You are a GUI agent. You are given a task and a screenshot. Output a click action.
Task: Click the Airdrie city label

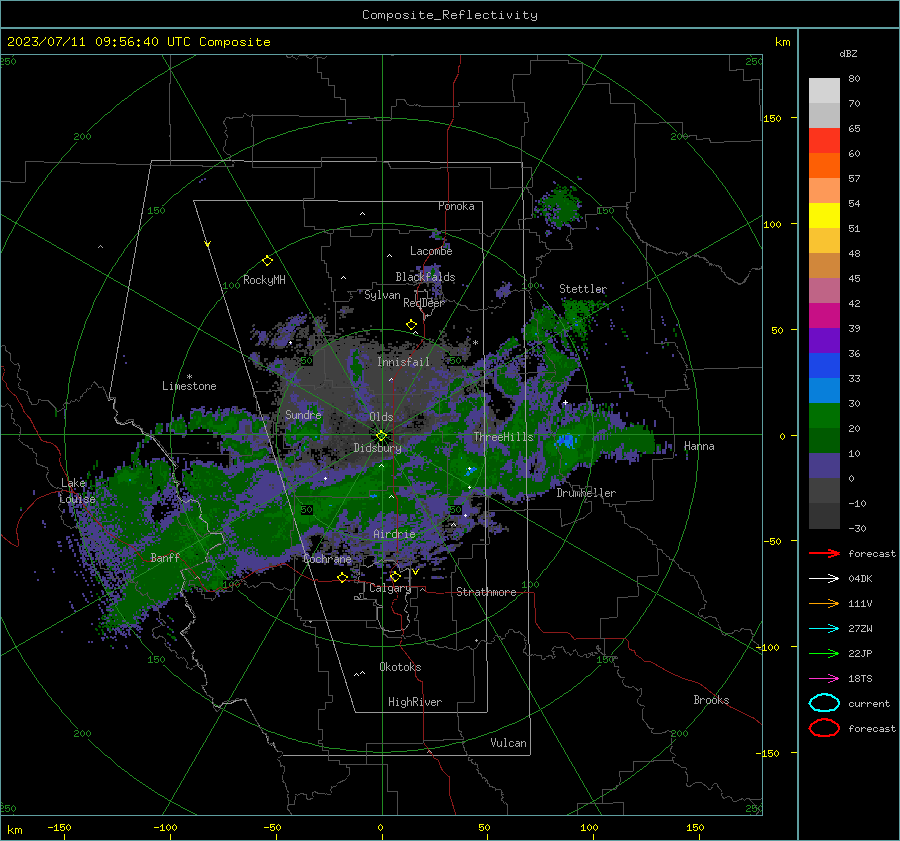pos(394,534)
